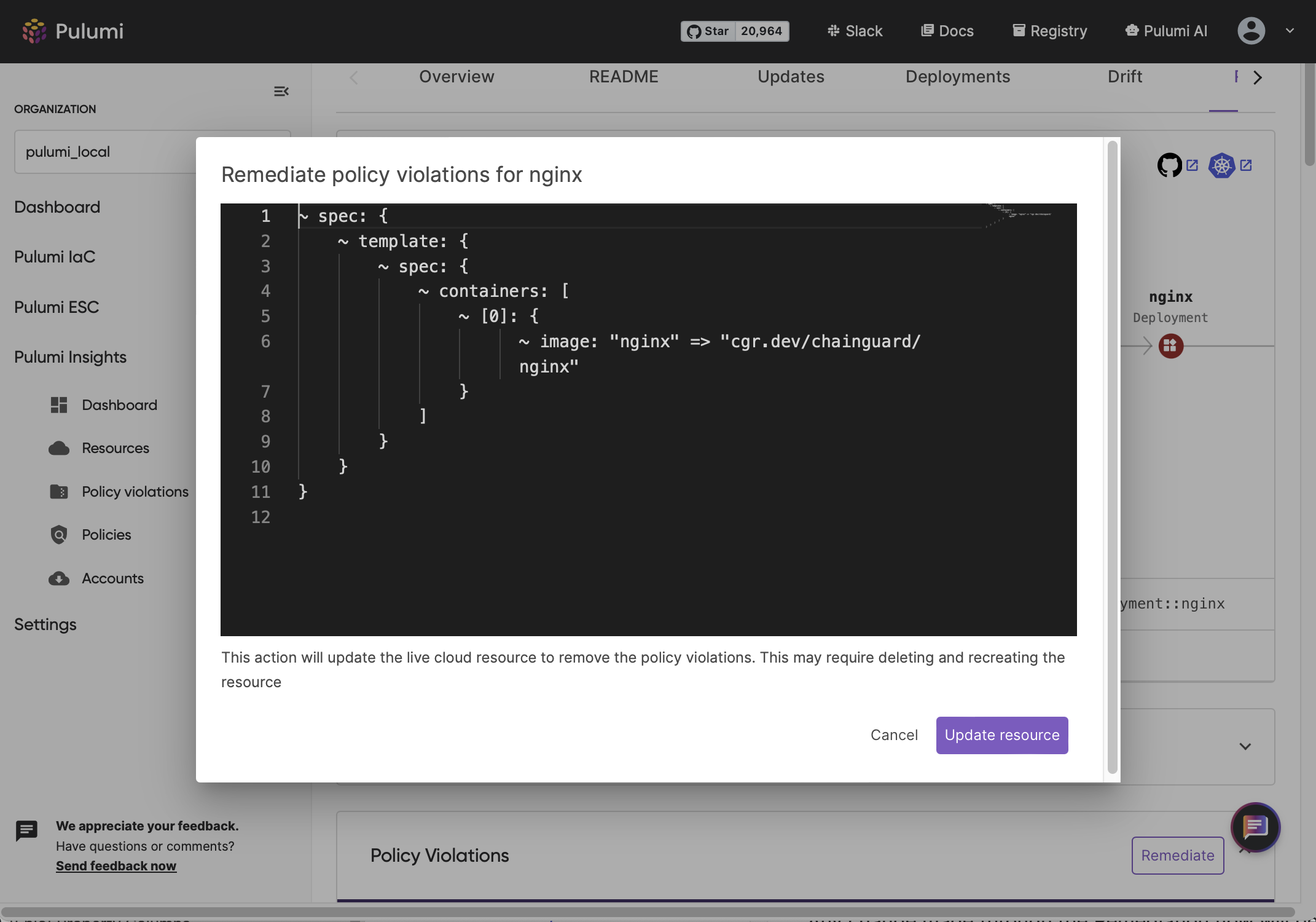The image size is (1316, 922).
Task: Collapse the sidebar with the menu icon
Action: 281,92
